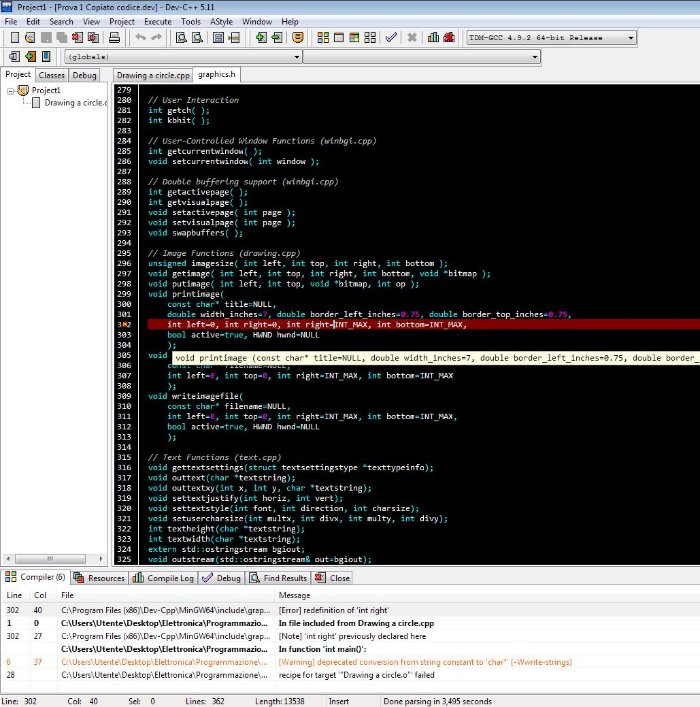Click the Stop execution X icon
Viewport: 700px width, 707px height.
pyautogui.click(x=412, y=37)
